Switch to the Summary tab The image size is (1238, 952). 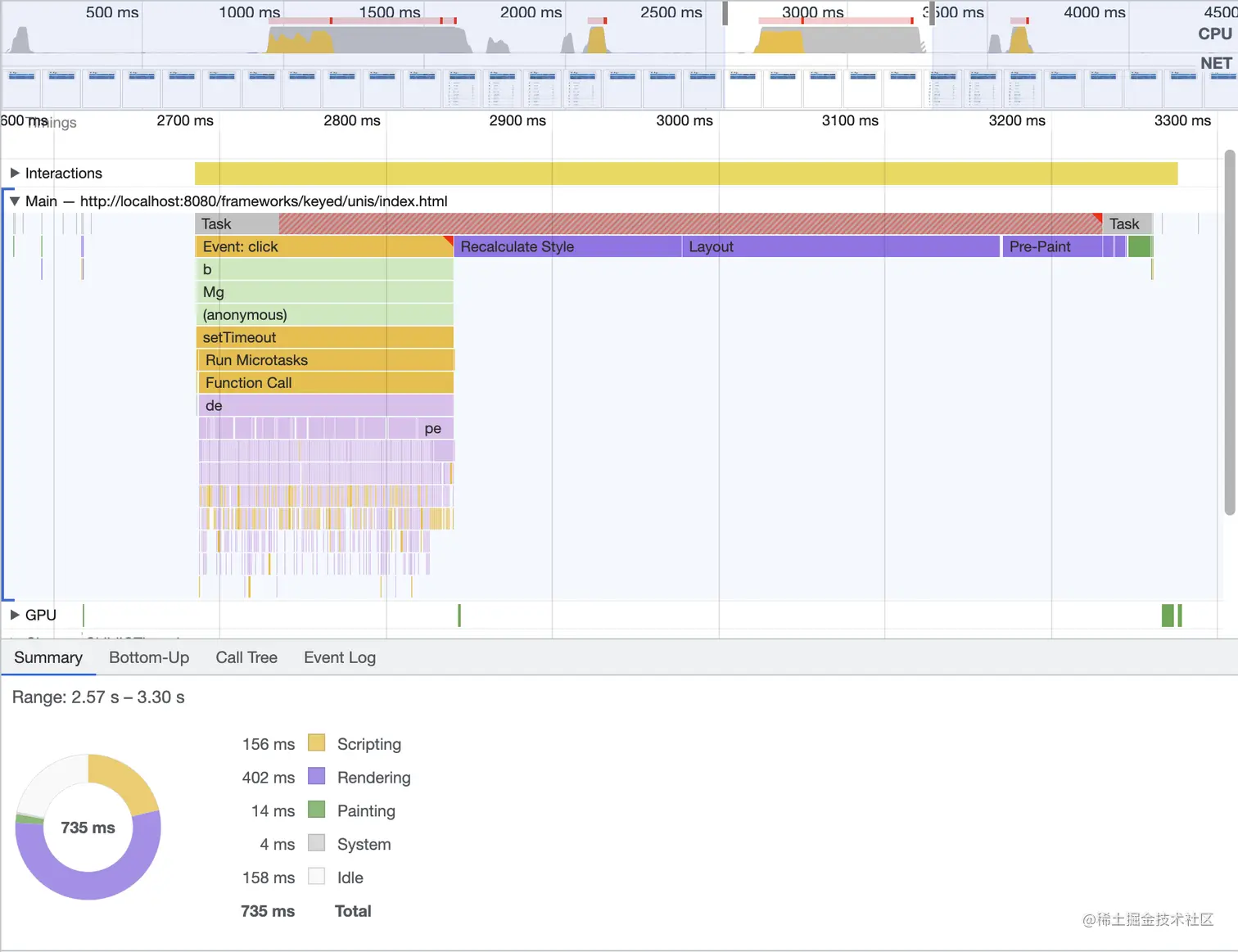pyautogui.click(x=48, y=657)
